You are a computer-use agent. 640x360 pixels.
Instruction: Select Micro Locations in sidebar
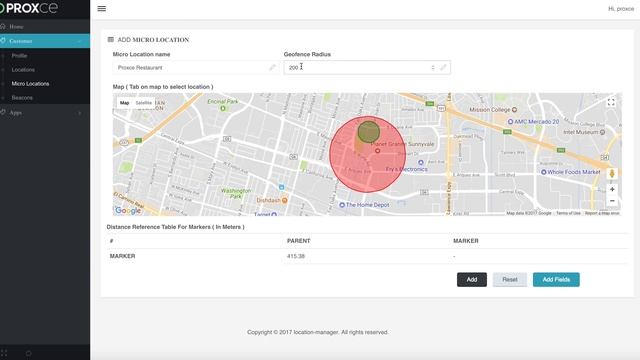tap(30, 84)
